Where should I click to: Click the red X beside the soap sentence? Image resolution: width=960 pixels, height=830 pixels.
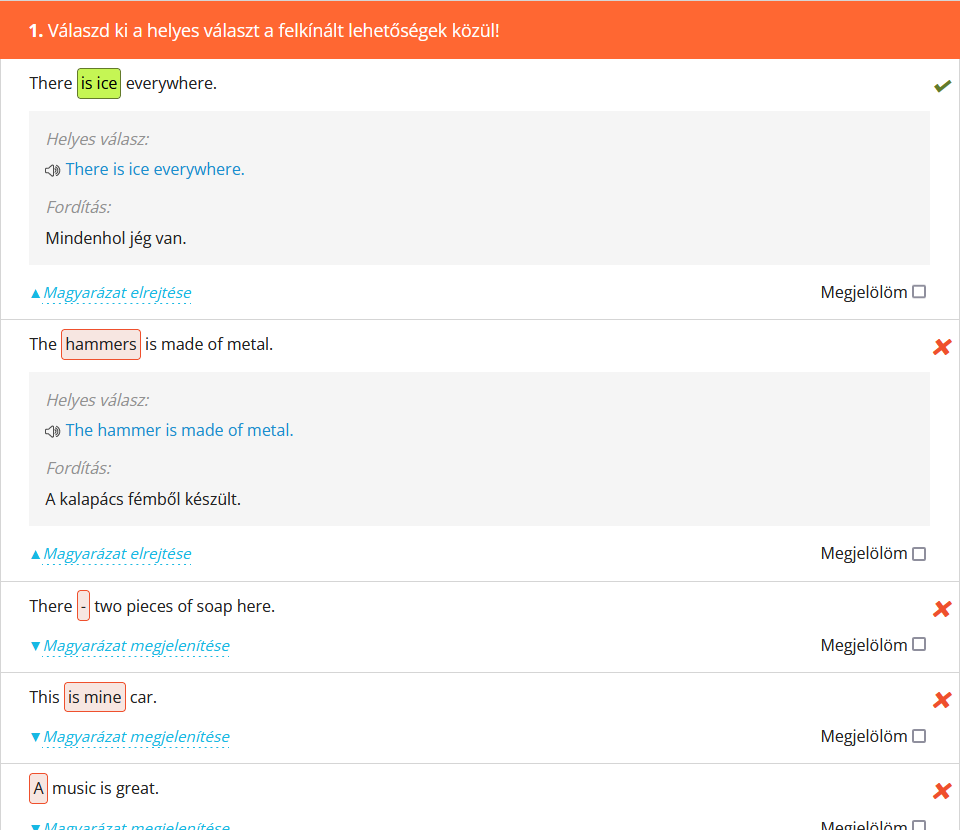click(941, 609)
